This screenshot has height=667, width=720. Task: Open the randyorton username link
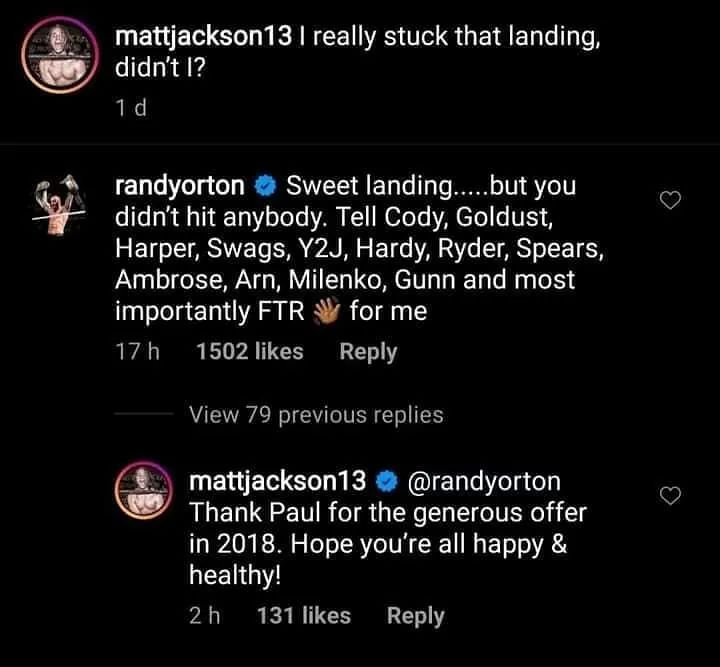tap(180, 186)
